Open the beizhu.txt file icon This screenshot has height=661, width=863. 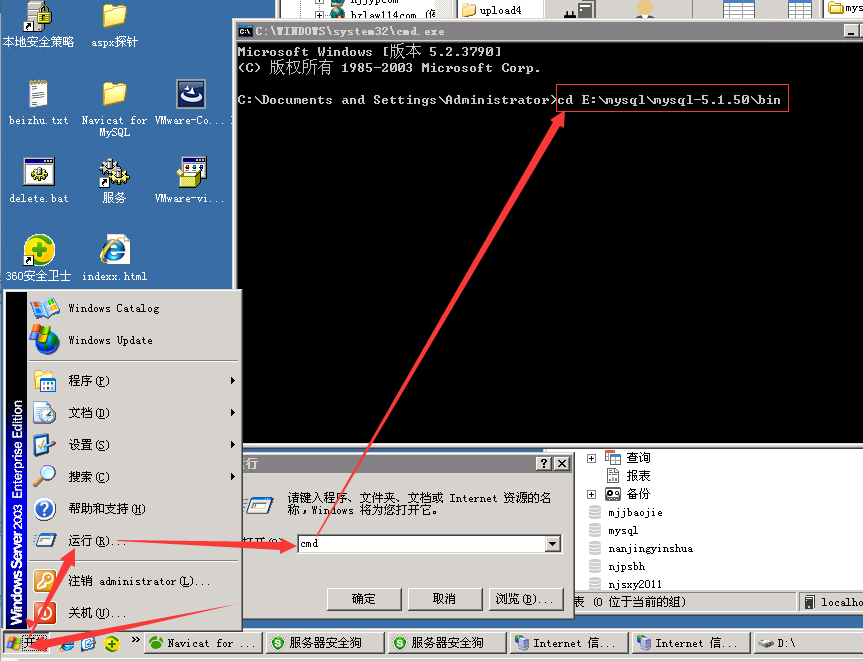coord(38,102)
